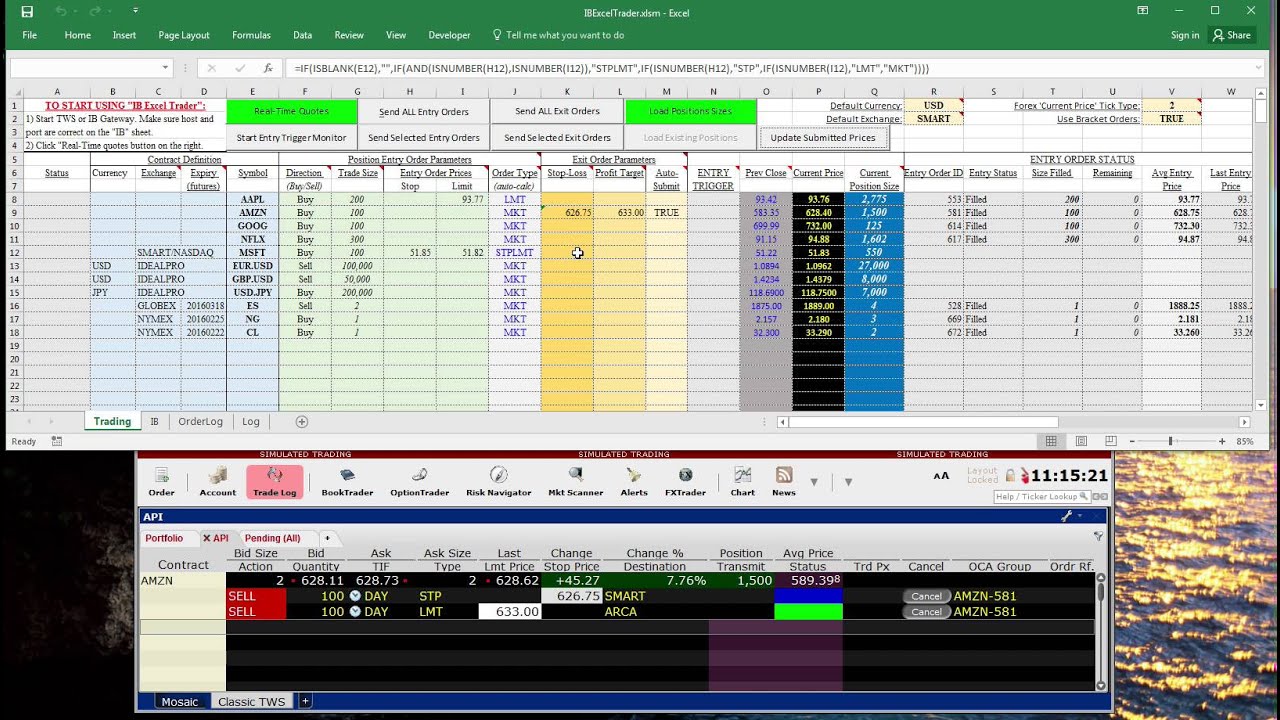This screenshot has height=720, width=1280.
Task: Zoom out with the minus button
Action: tap(1133, 441)
